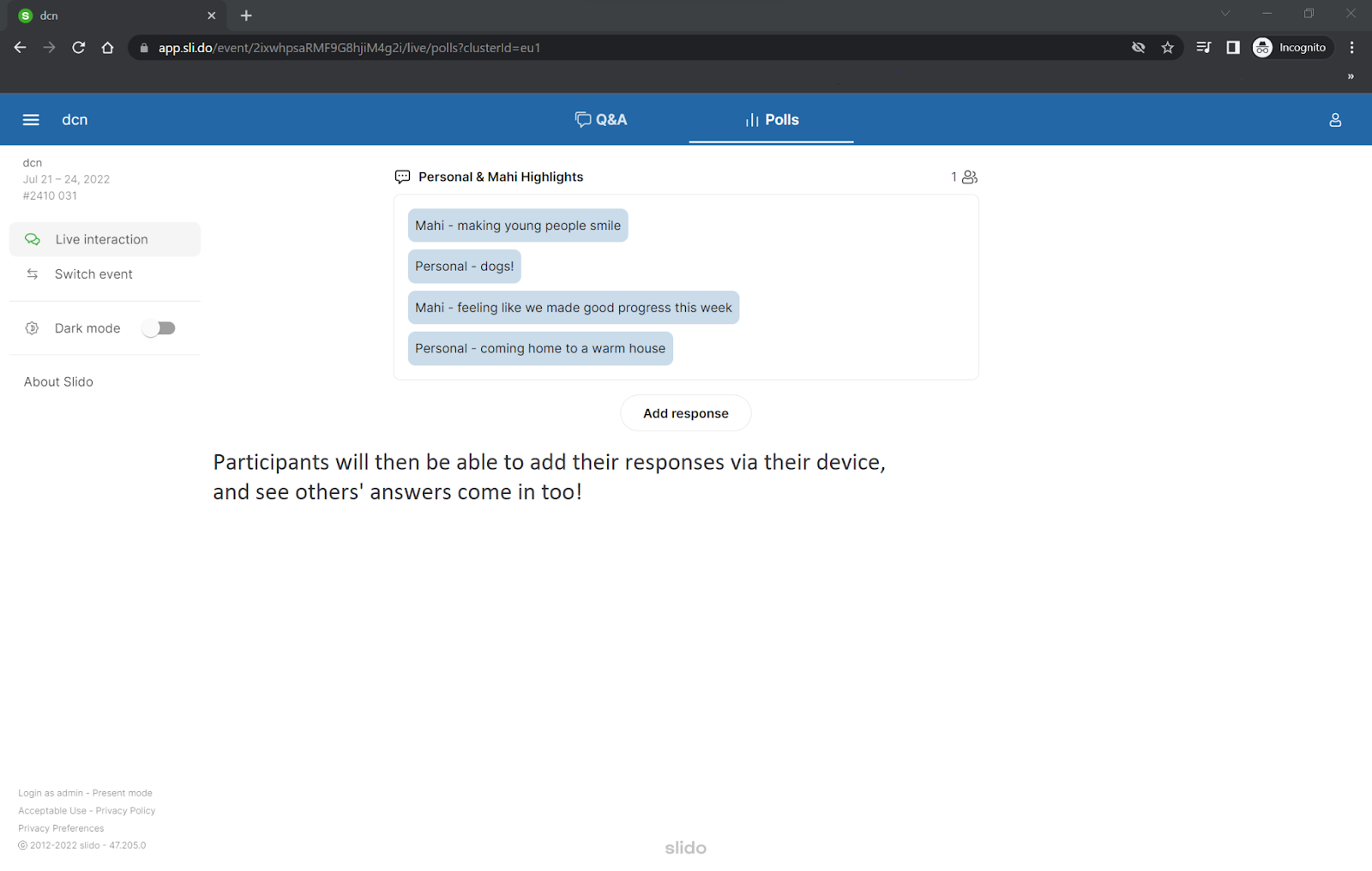Click the Polls bar chart icon

752,120
